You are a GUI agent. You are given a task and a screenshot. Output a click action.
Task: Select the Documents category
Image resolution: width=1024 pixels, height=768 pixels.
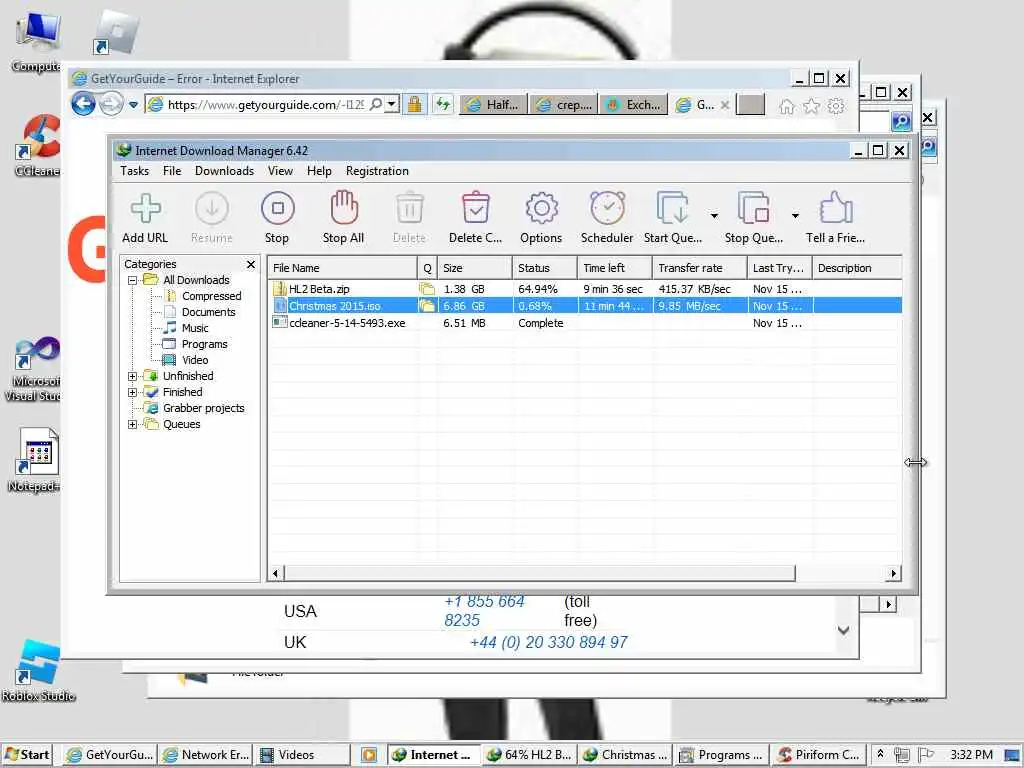coord(208,312)
